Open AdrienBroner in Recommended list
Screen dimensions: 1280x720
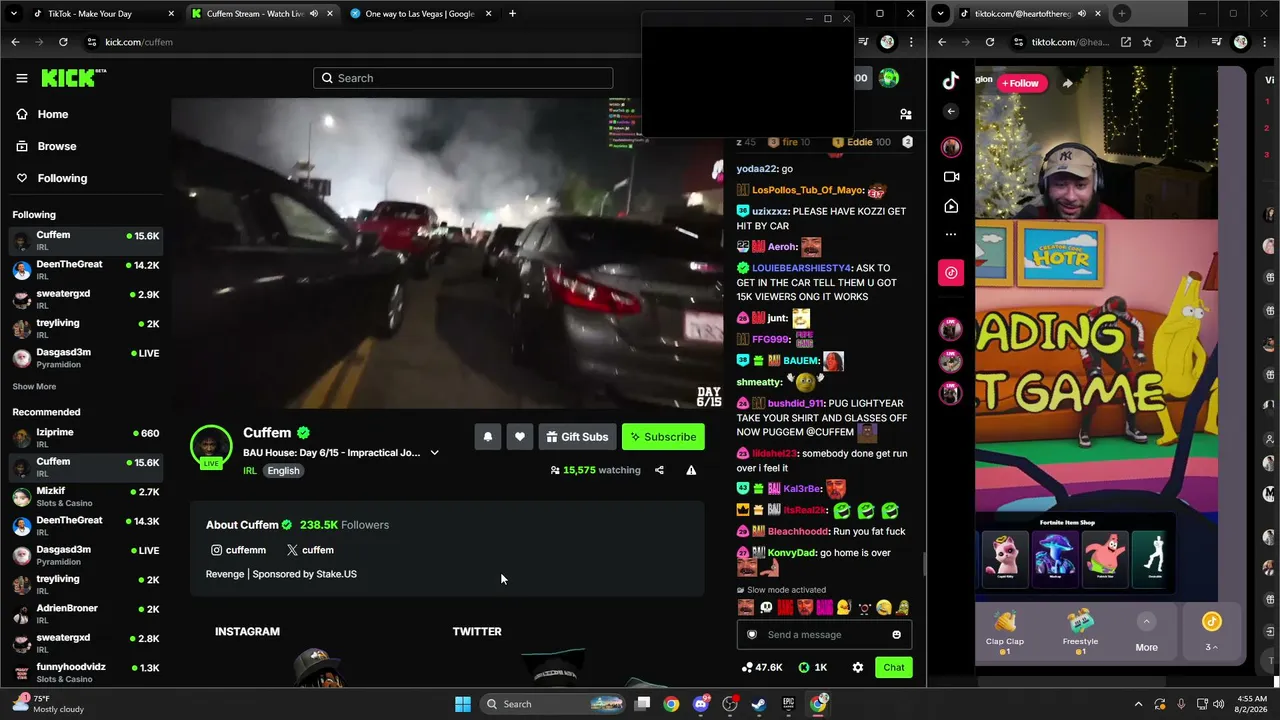[84, 614]
